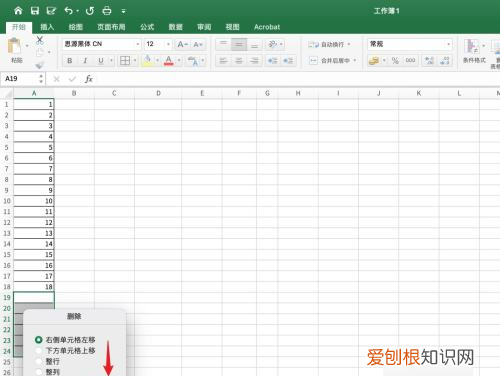Decrease decimal places
The image size is (500, 376).
click(x=445, y=61)
